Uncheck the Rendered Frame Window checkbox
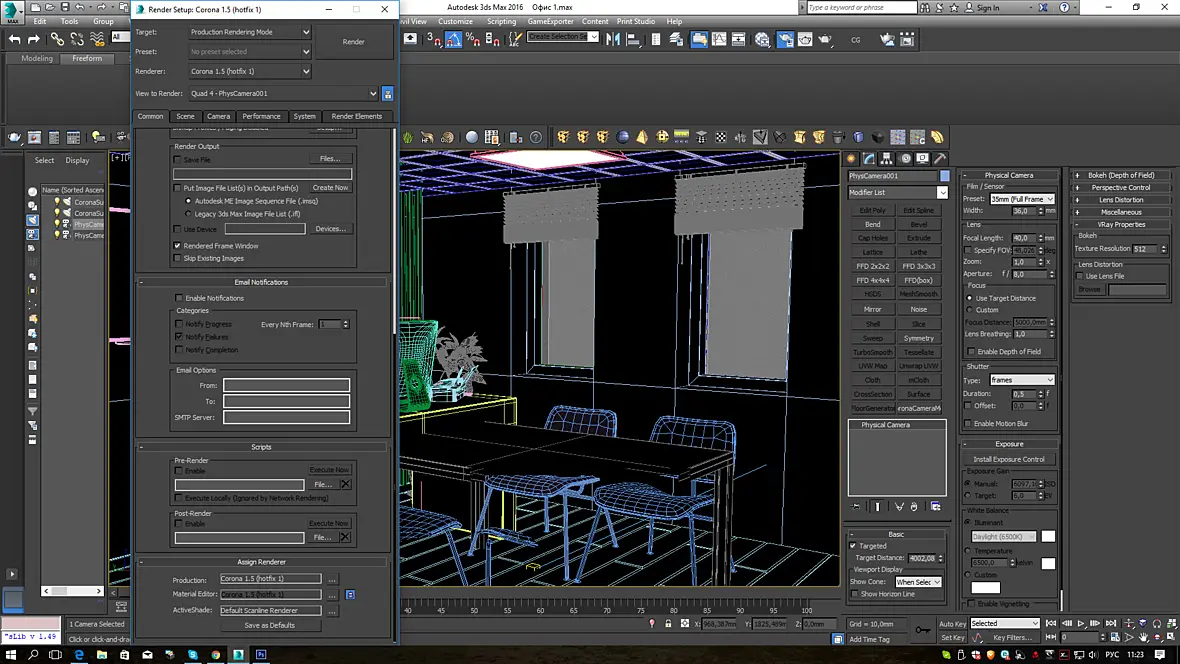 (x=178, y=245)
